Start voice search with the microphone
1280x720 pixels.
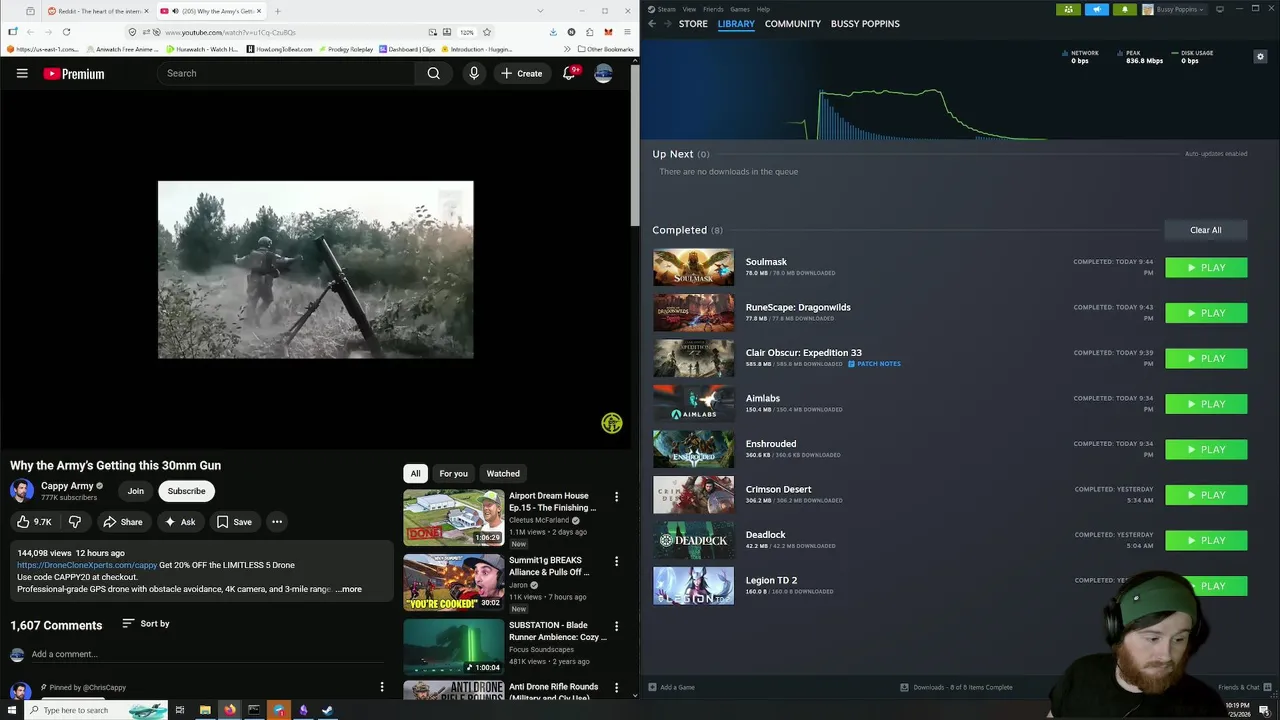tap(474, 73)
